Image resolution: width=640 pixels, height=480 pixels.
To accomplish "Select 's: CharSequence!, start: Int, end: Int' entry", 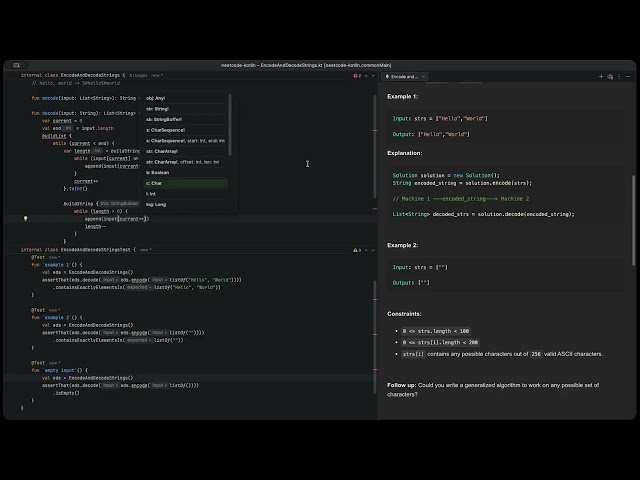I will [x=185, y=140].
